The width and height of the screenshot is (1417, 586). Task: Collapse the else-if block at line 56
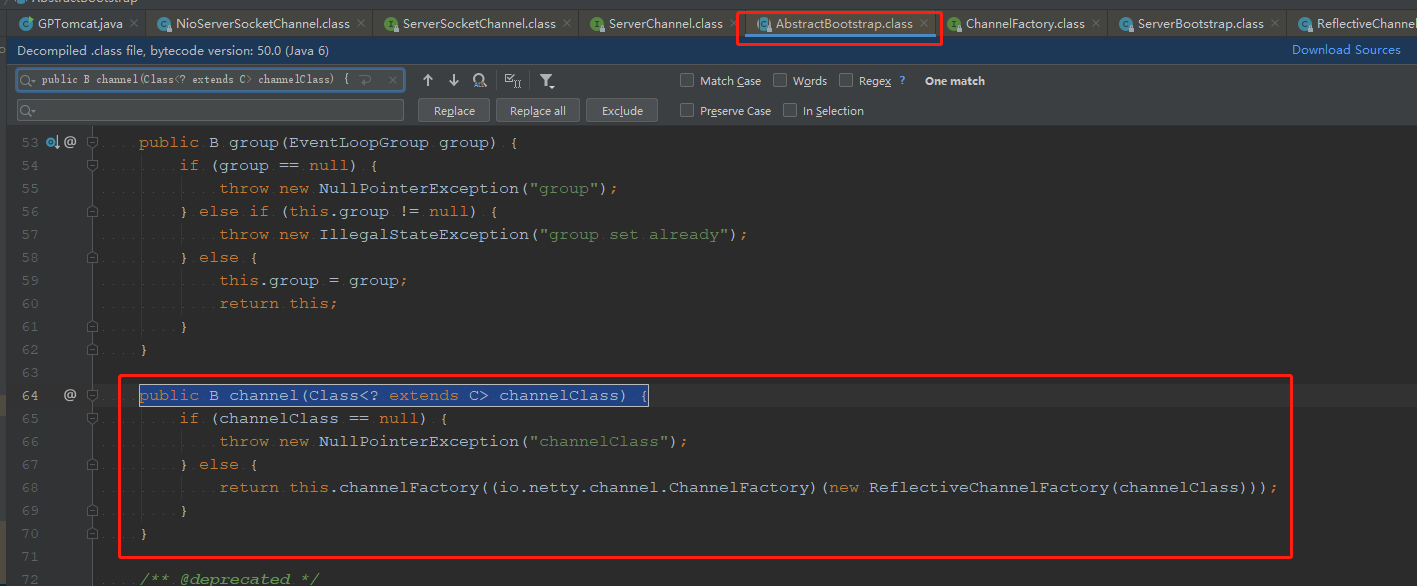(x=92, y=211)
